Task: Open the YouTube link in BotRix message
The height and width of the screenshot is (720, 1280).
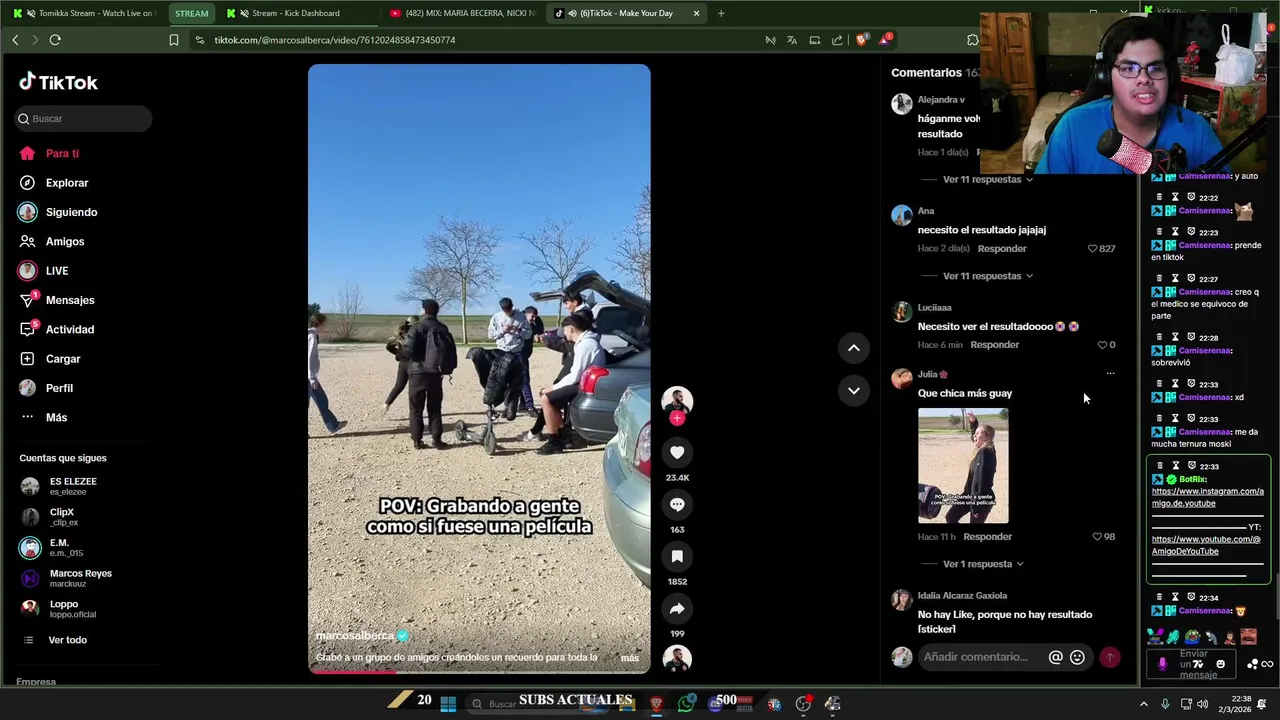Action: [1206, 545]
